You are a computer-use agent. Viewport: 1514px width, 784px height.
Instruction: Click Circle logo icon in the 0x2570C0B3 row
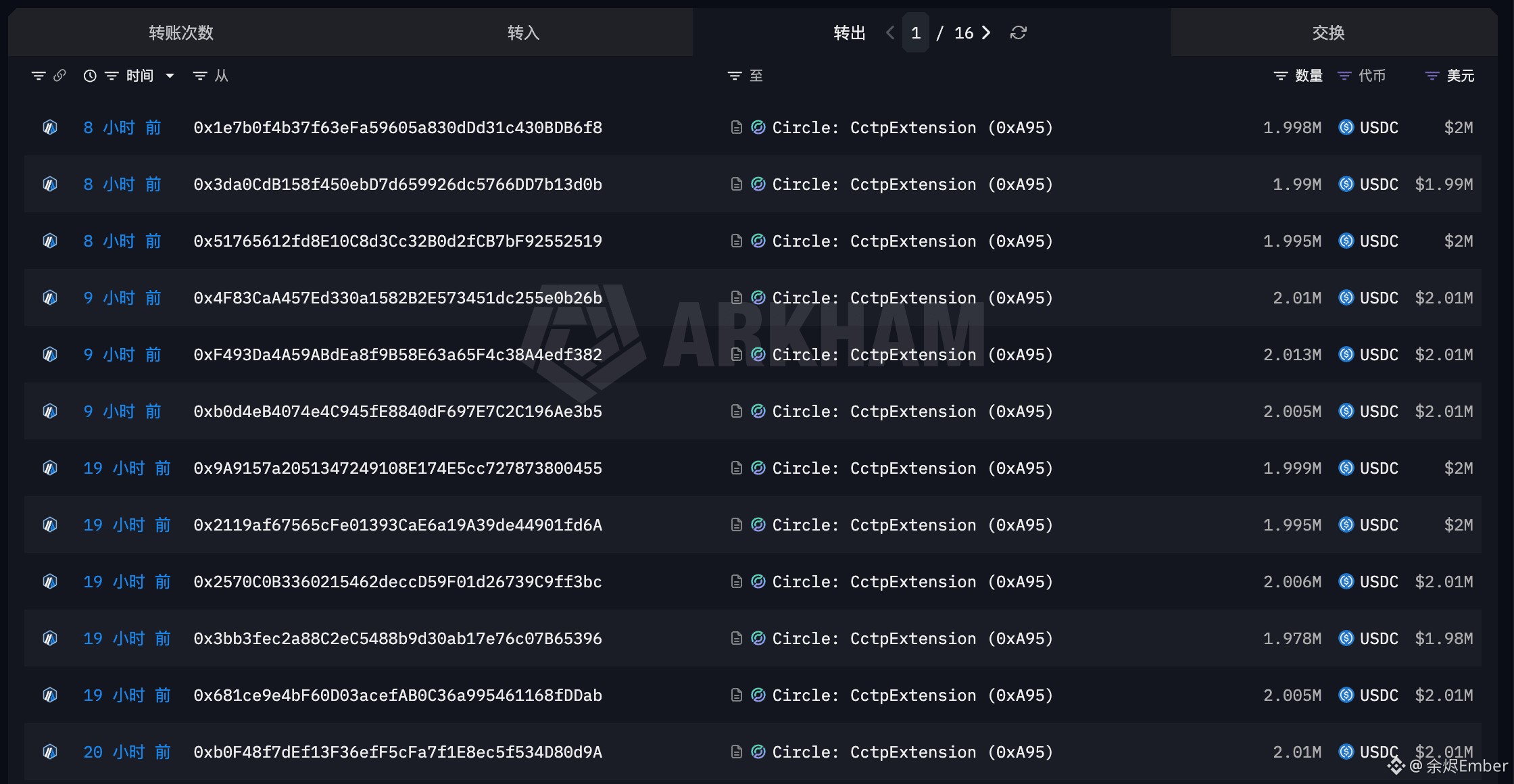click(758, 582)
